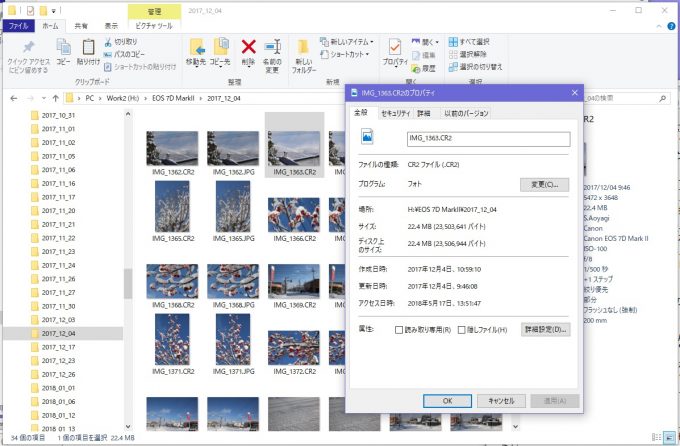Close the properties dialog
Viewport: 680px width, 446px height.
575,92
